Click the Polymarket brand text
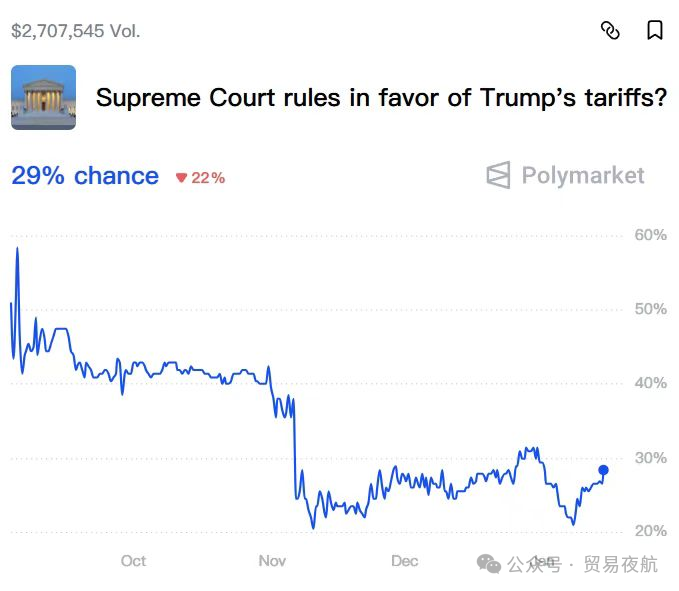Image resolution: width=679 pixels, height=591 pixels. tap(583, 176)
